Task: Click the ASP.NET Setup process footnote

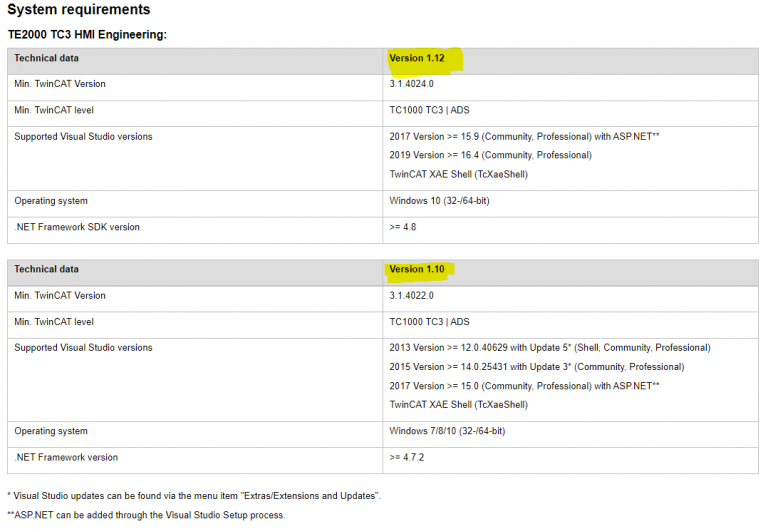Action: pyautogui.click(x=146, y=515)
